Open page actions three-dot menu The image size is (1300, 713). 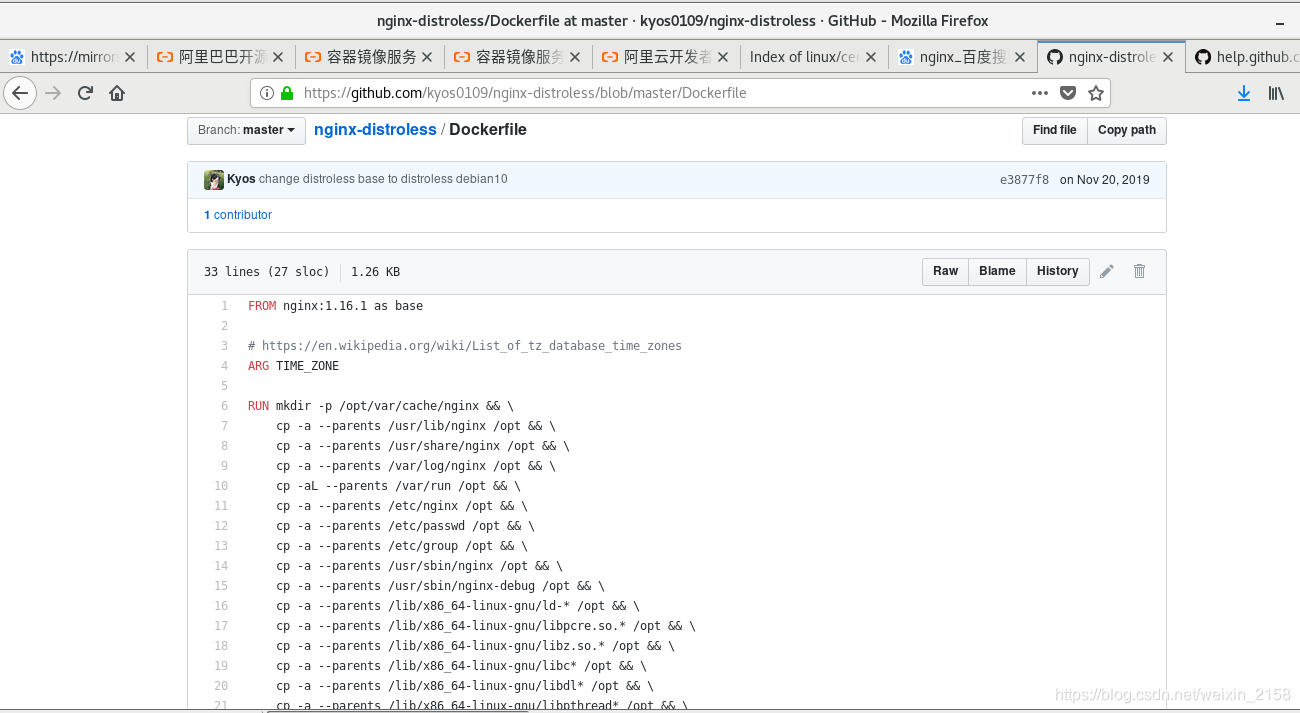click(1040, 93)
